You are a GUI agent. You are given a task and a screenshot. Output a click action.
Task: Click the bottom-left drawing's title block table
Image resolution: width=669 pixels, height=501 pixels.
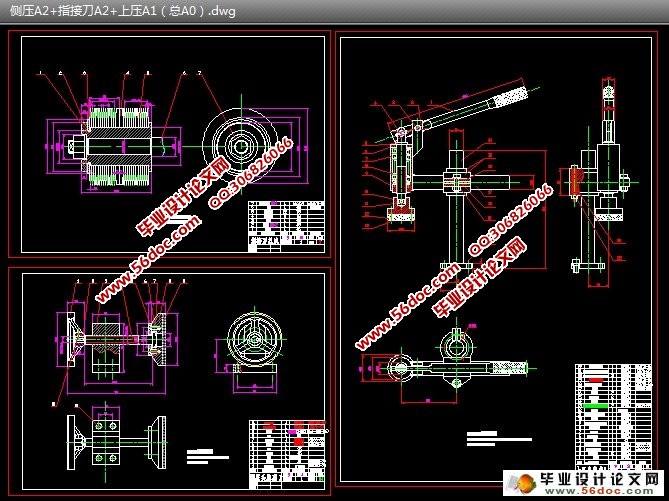pyautogui.click(x=288, y=454)
